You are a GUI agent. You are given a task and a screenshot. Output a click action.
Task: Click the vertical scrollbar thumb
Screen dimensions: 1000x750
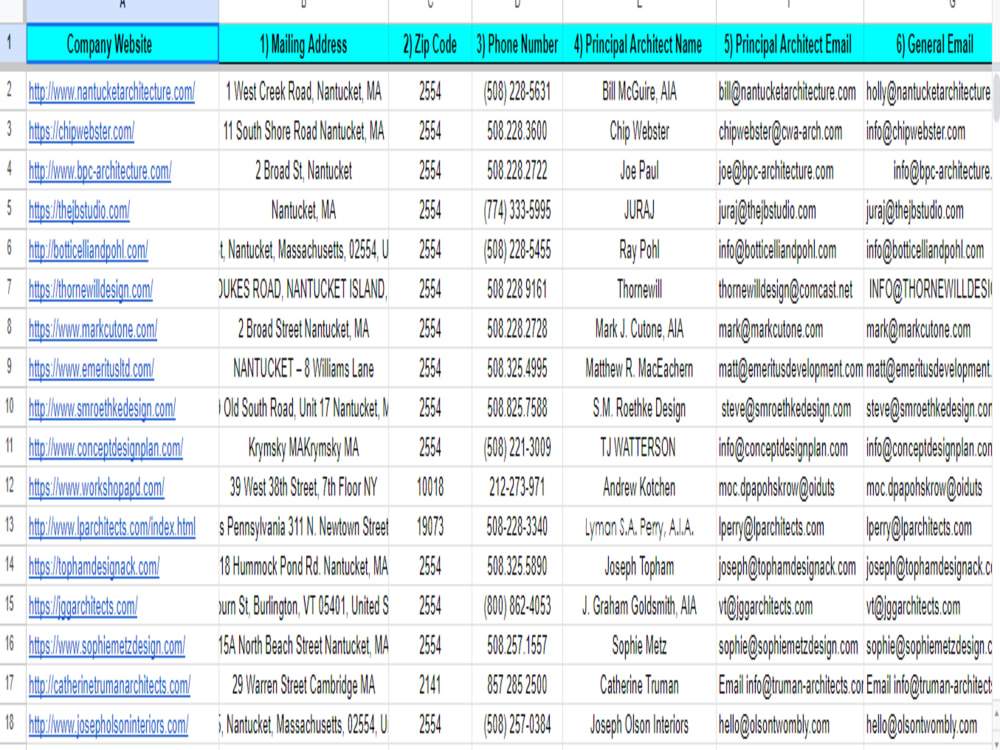[x=996, y=96]
